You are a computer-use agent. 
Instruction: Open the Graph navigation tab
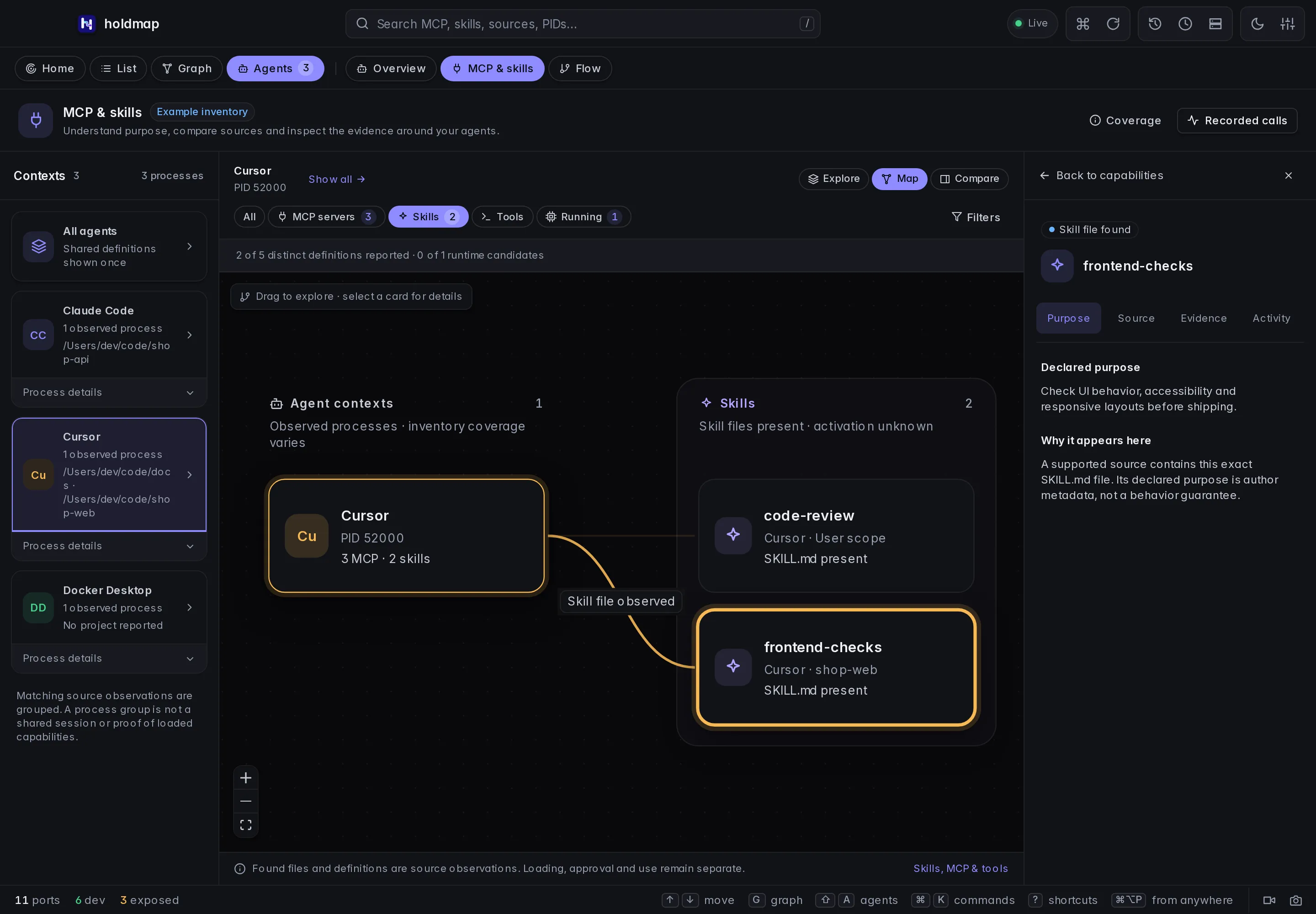pos(187,68)
